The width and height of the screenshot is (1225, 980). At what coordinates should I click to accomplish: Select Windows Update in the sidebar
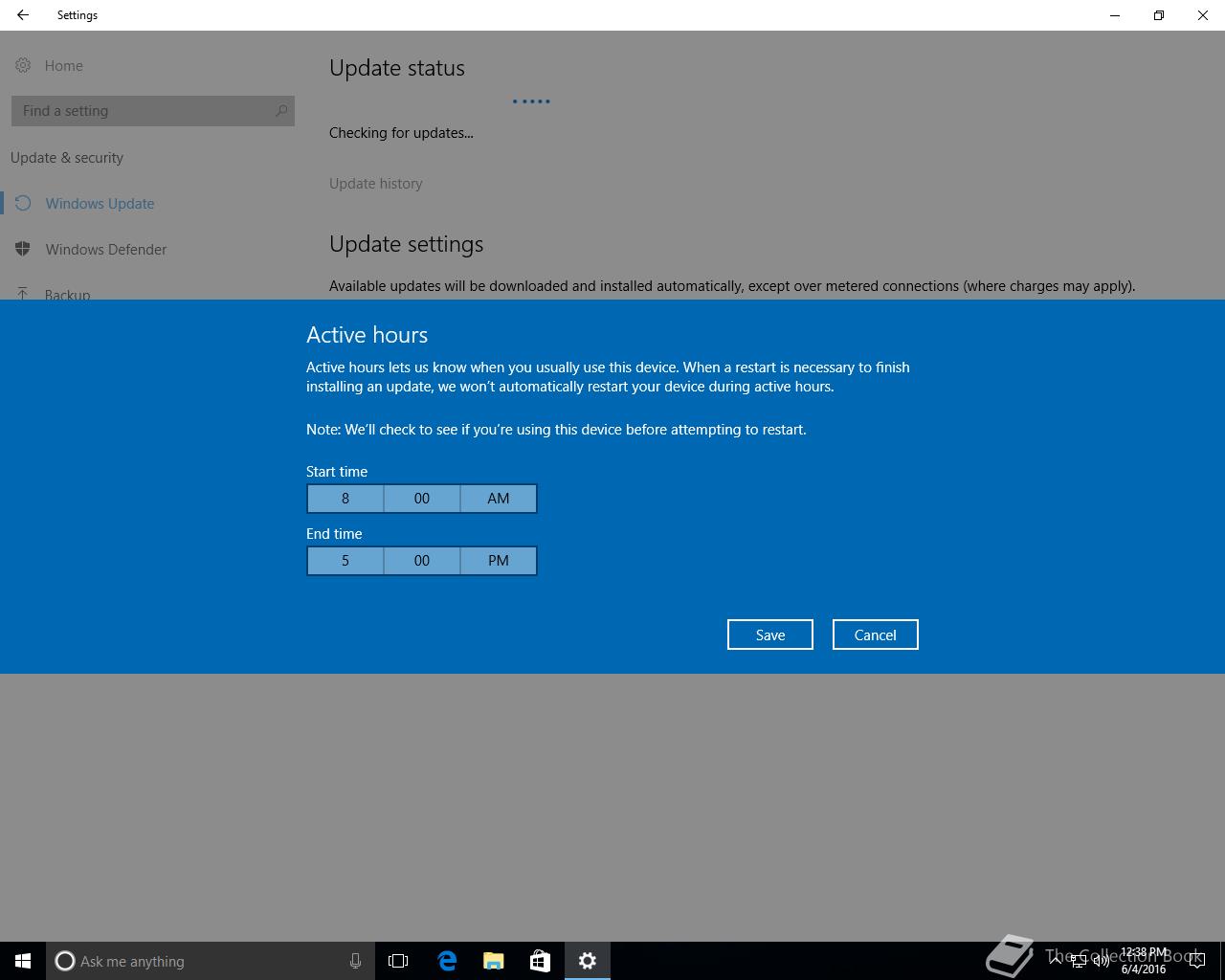pos(100,204)
